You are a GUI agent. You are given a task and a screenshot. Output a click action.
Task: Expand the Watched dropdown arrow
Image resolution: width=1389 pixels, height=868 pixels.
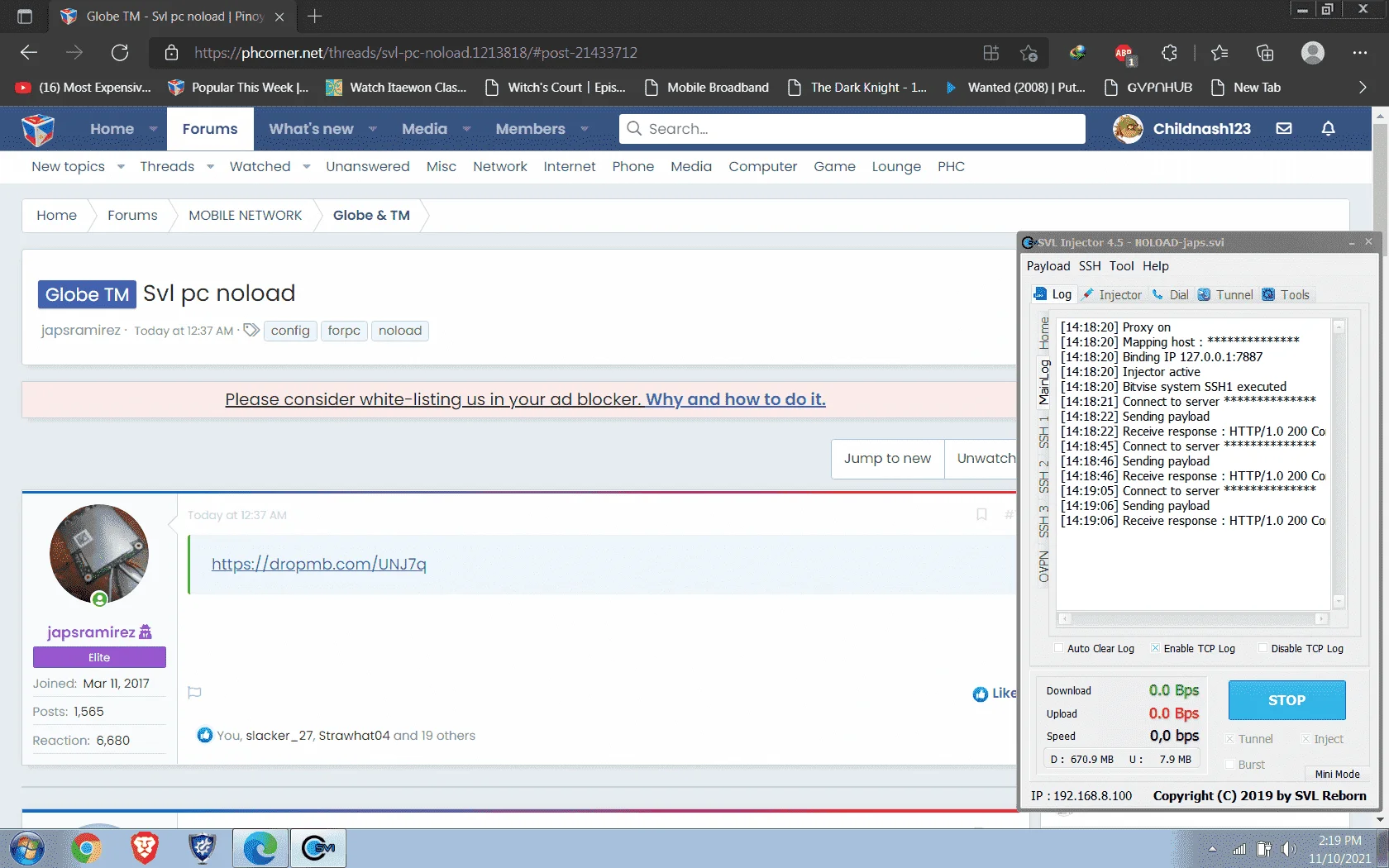point(306,167)
